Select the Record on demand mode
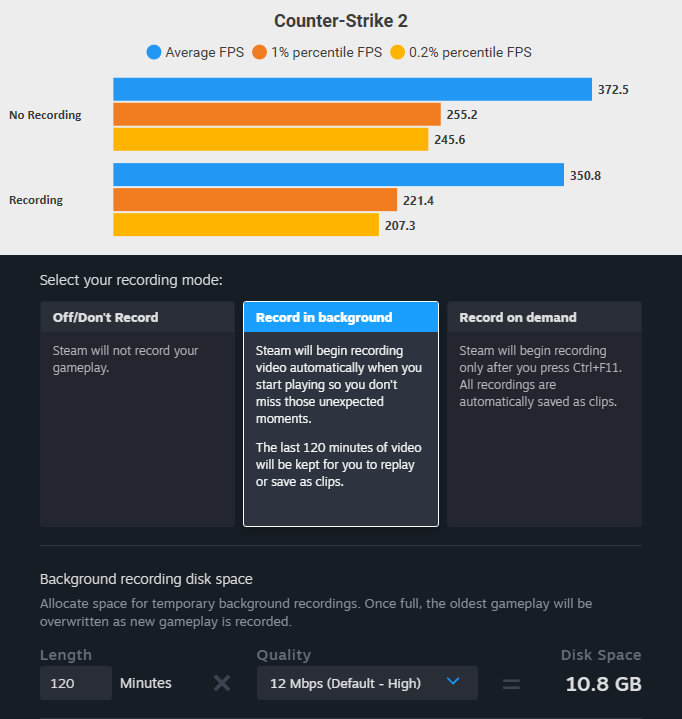682x719 pixels. [x=544, y=414]
